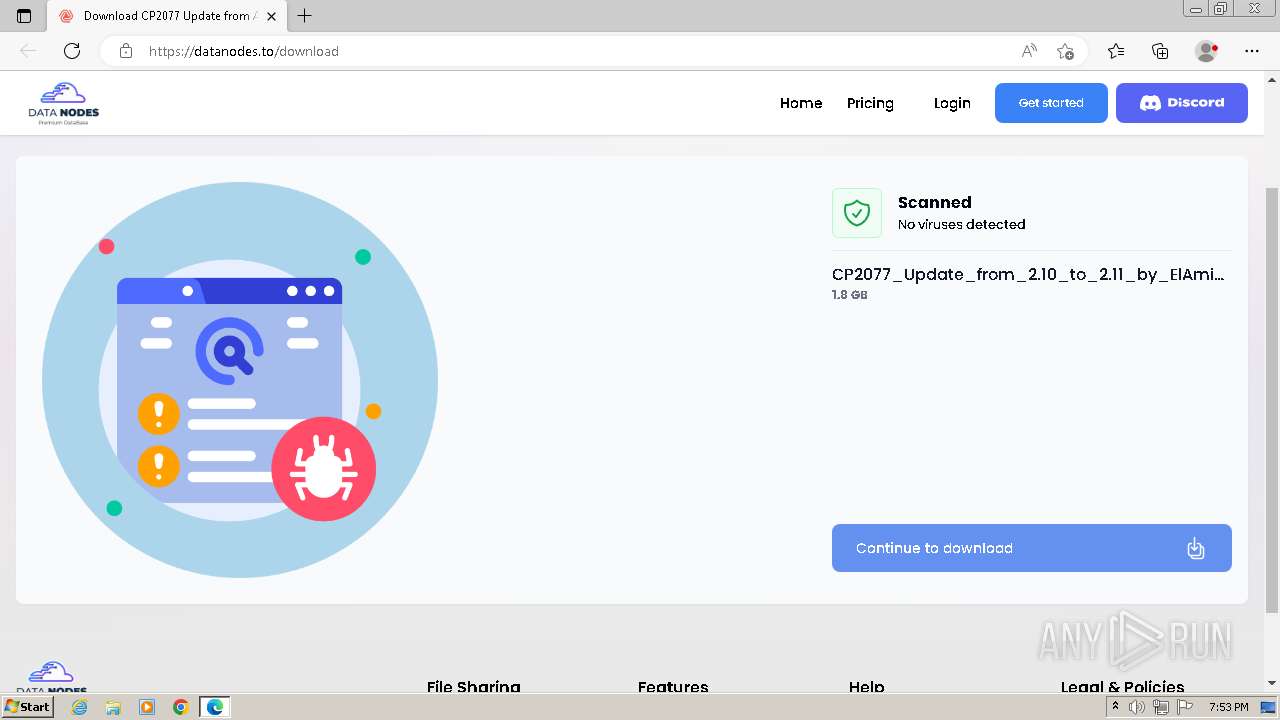
Task: Select the CP2077_Update file name text
Action: click(x=1028, y=274)
